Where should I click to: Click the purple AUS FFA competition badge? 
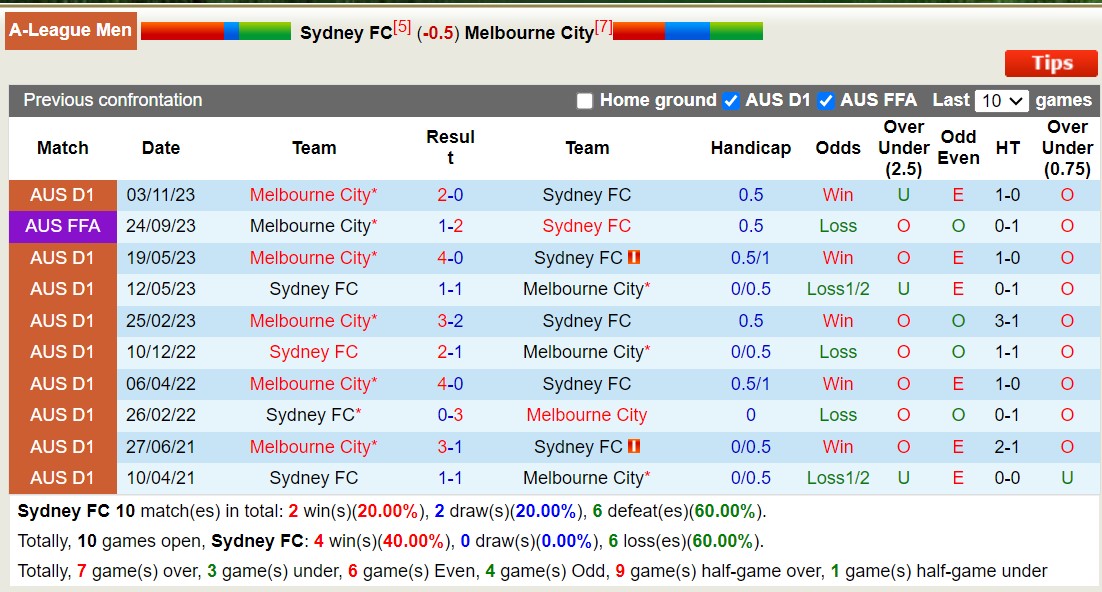(62, 226)
